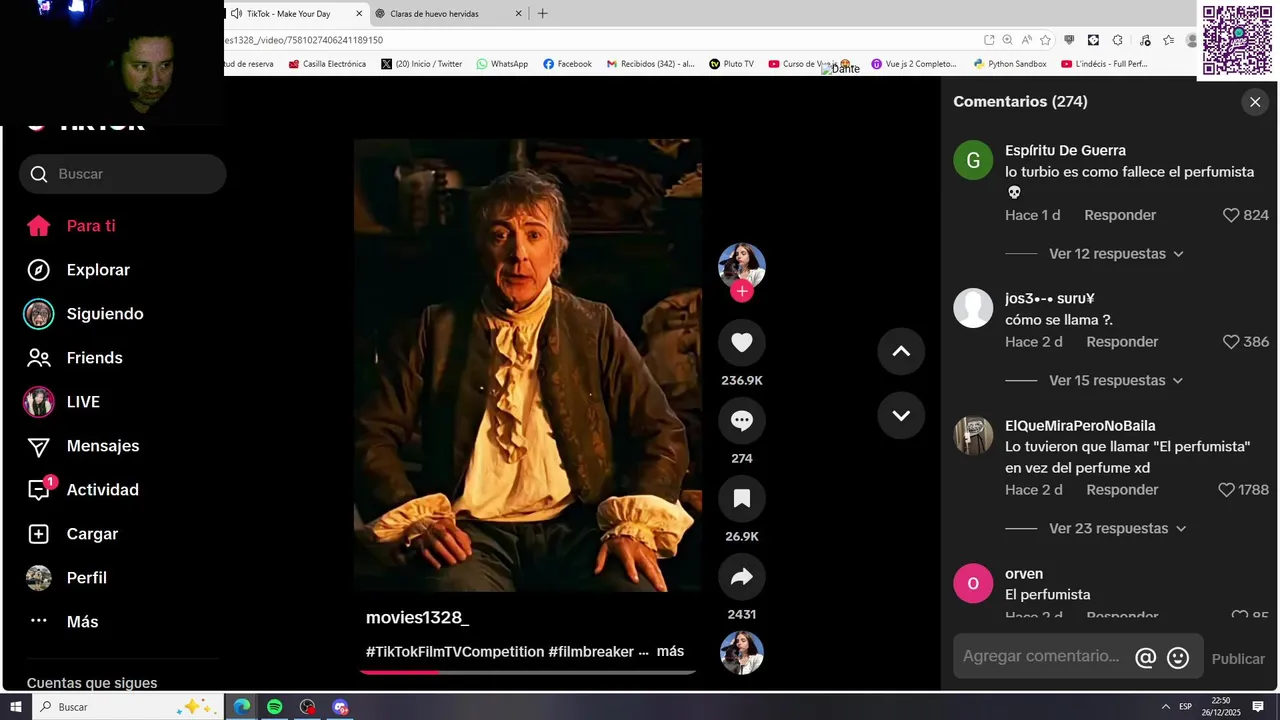Like Espíritu De Guerra's comment
This screenshot has width=1280, height=720.
[x=1231, y=215]
